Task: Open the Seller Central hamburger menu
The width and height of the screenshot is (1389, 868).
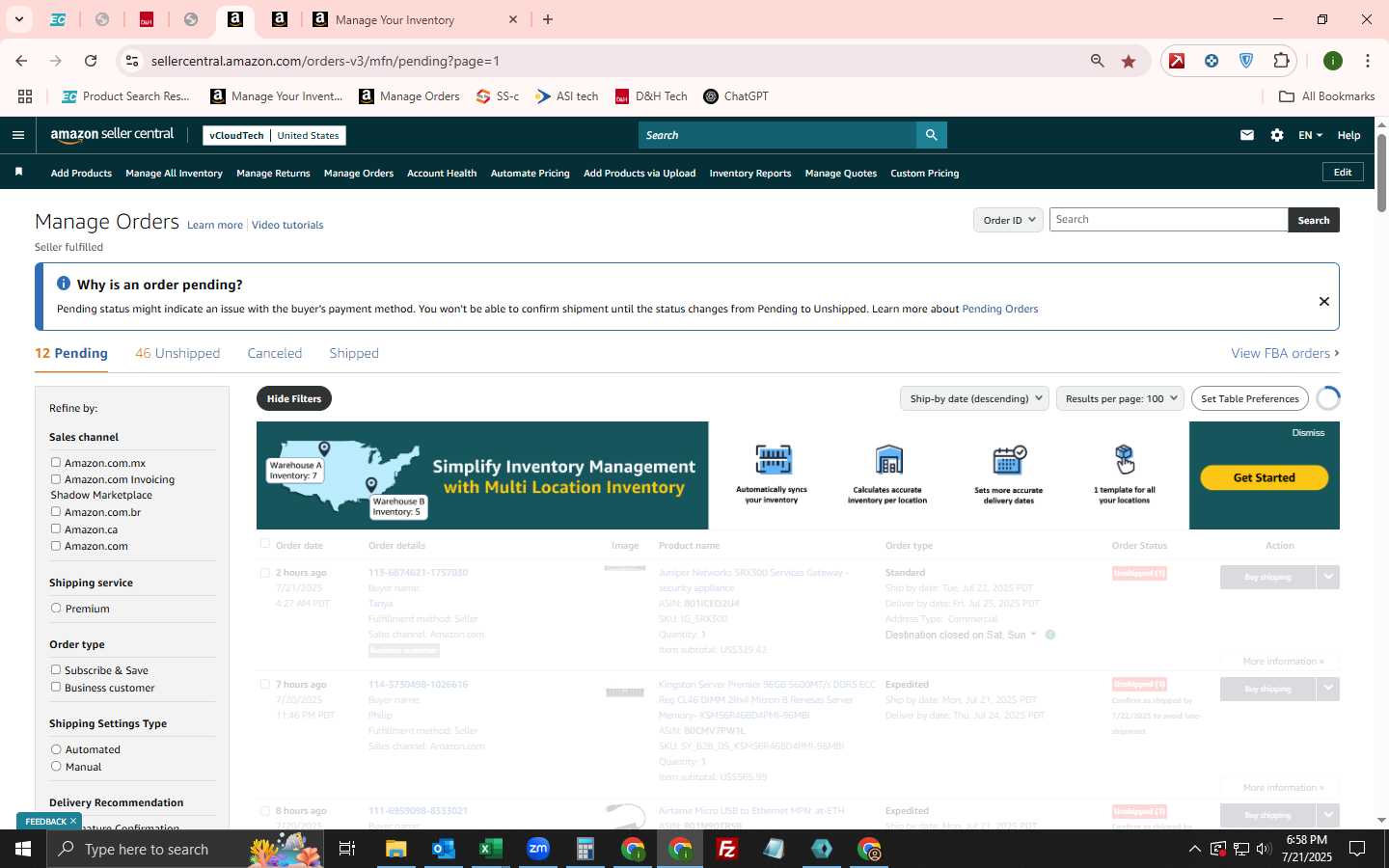Action: point(17,135)
